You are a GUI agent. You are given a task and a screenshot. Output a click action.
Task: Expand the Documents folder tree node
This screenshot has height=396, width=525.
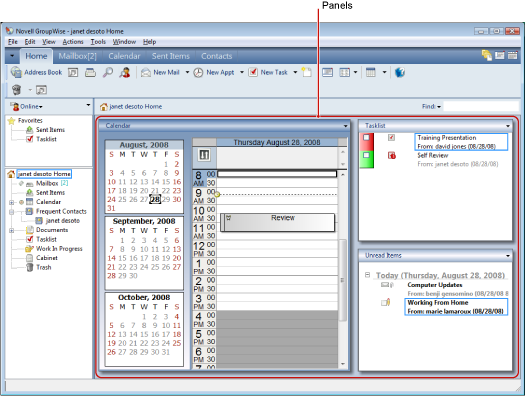pos(12,230)
